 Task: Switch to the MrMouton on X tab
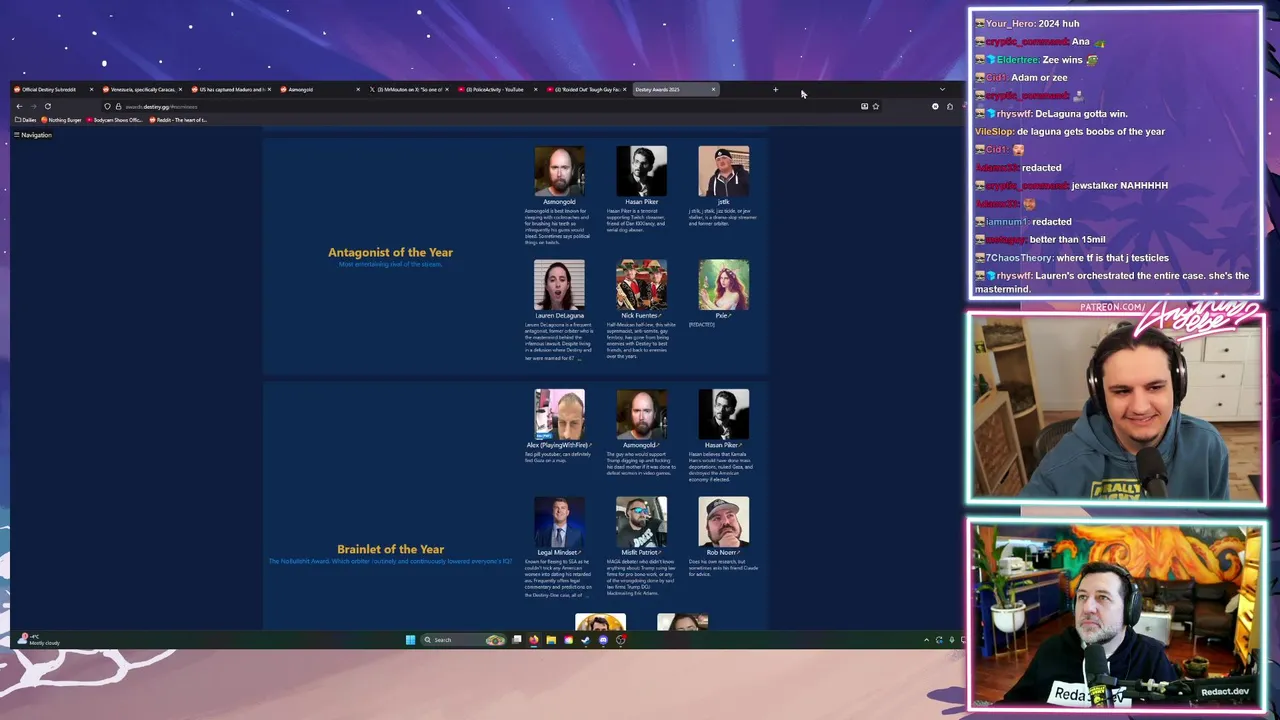point(407,90)
